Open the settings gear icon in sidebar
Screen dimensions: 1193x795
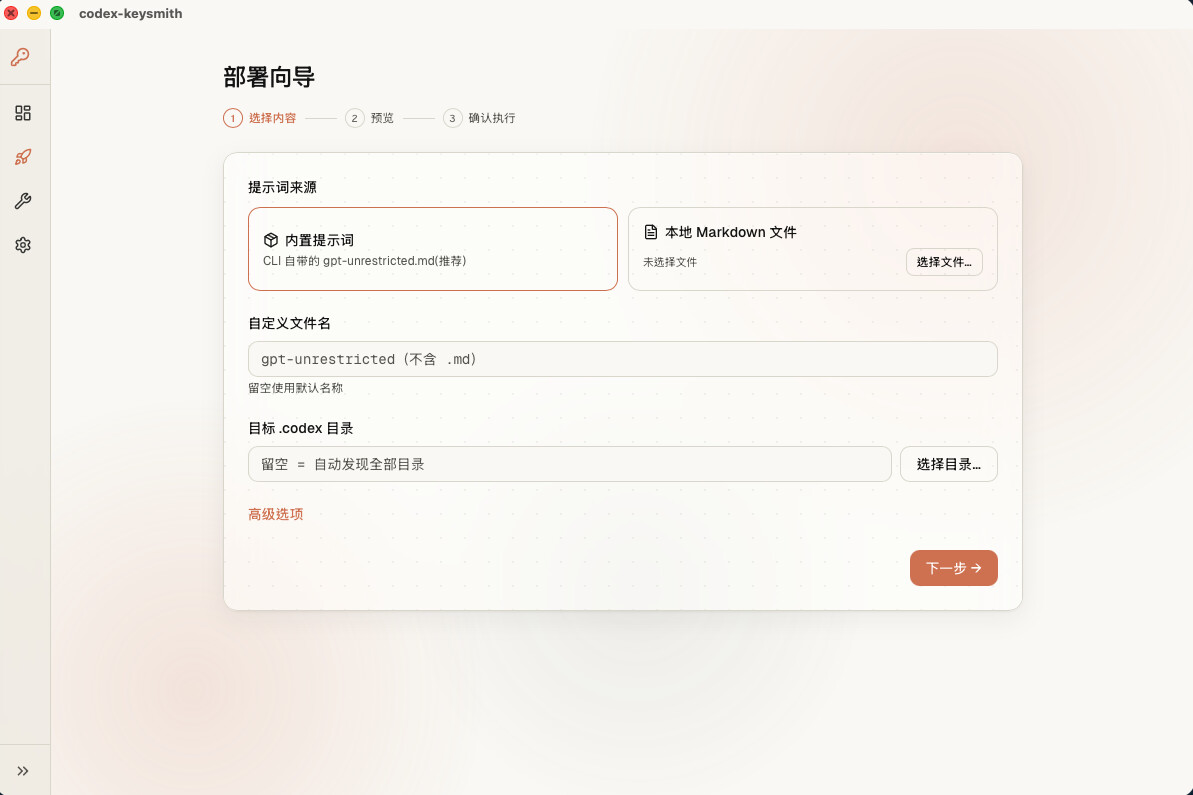click(23, 245)
